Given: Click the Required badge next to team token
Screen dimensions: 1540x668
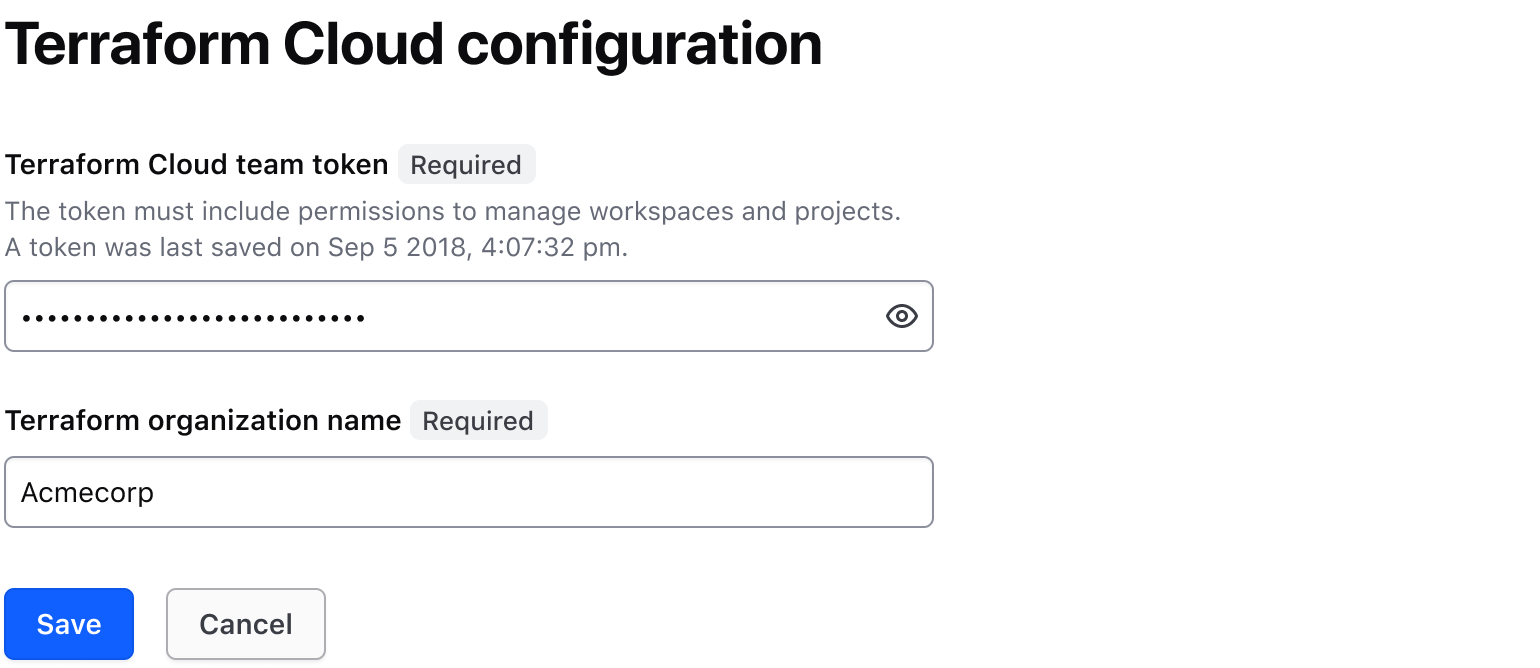Looking at the screenshot, I should (466, 164).
